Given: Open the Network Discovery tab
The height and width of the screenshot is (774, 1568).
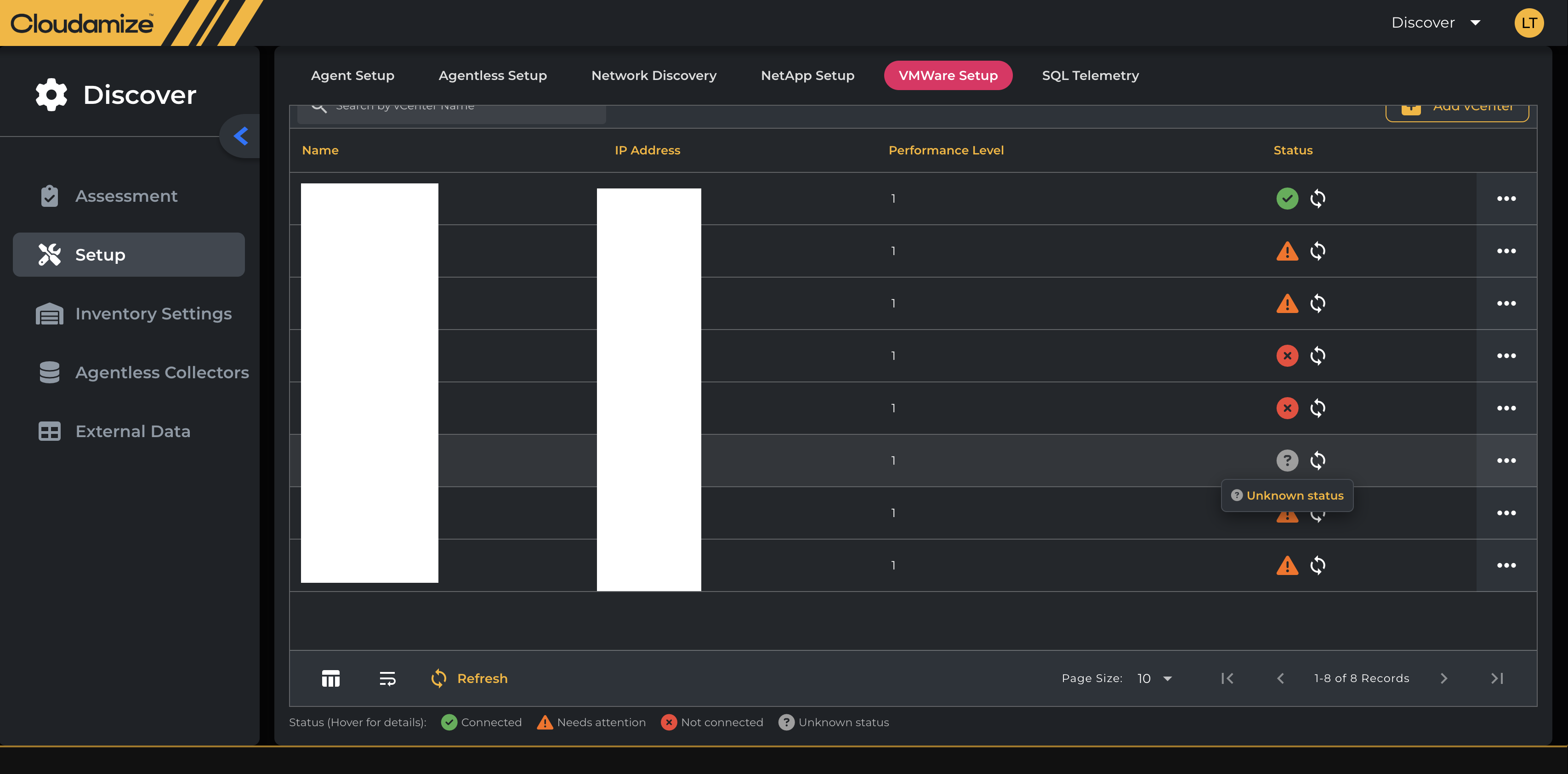Looking at the screenshot, I should pyautogui.click(x=654, y=75).
